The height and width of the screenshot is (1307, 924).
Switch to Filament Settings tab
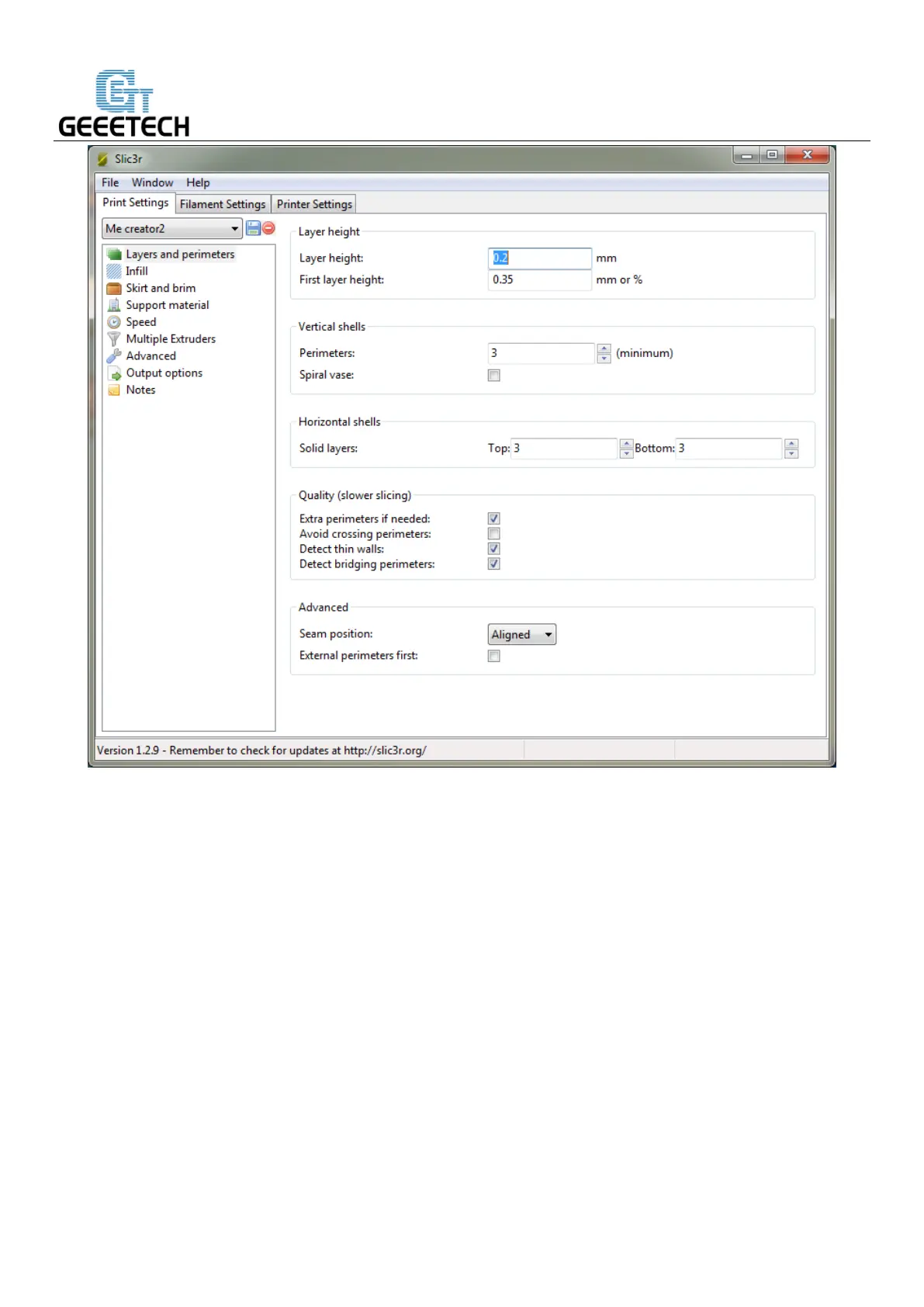pyautogui.click(x=223, y=204)
